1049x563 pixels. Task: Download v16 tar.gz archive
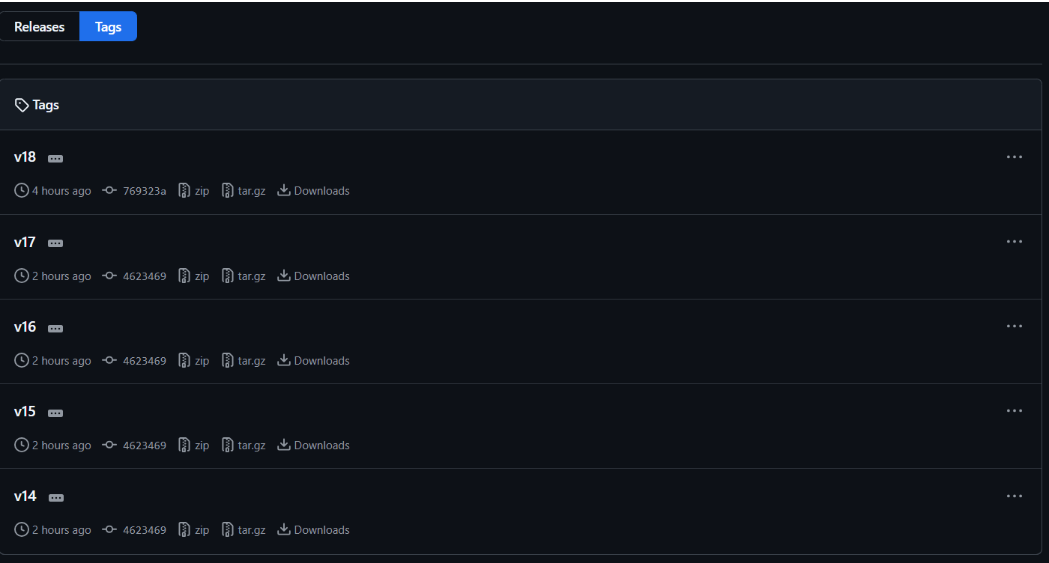tap(252, 361)
